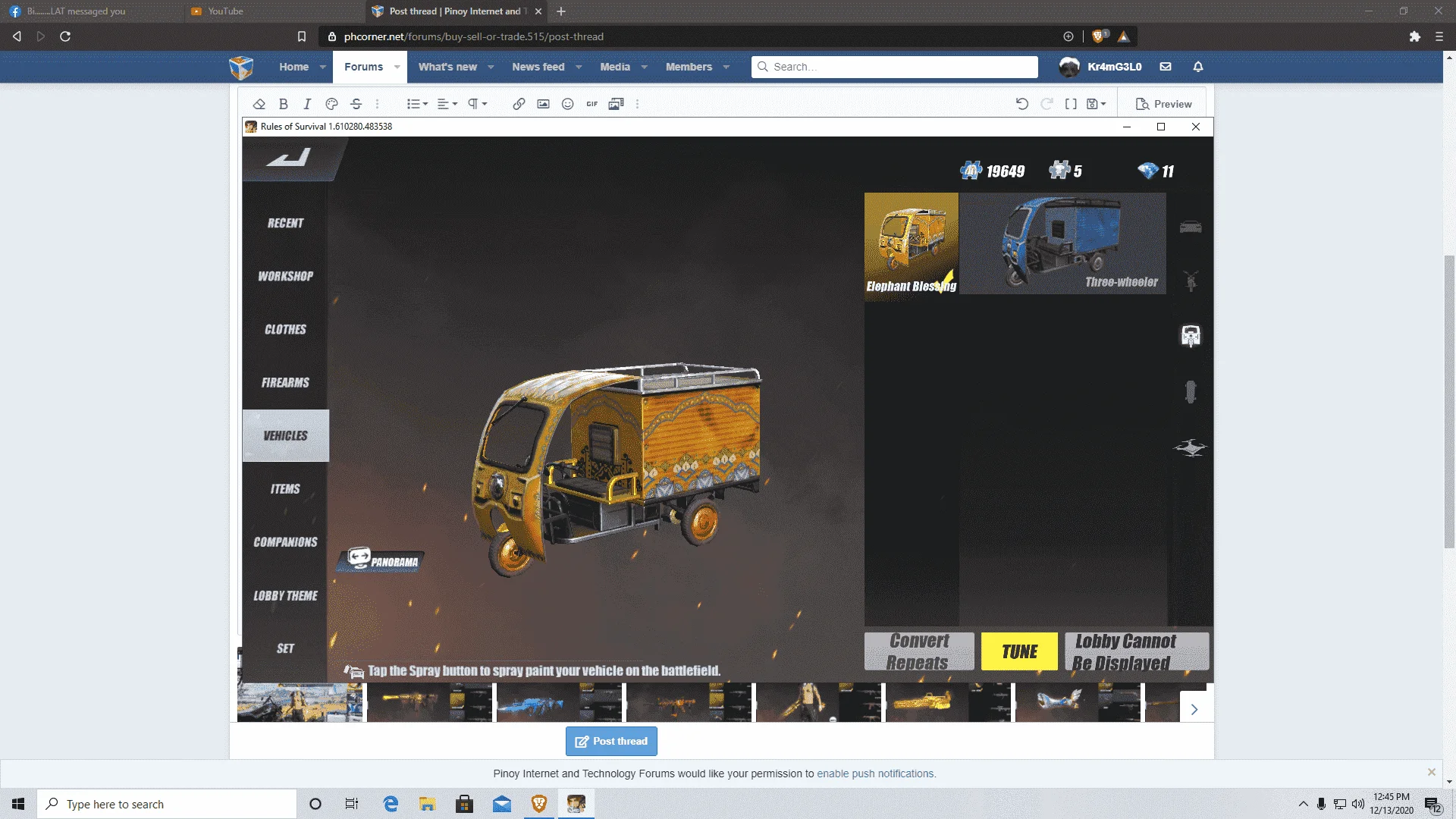Expand the Home submenu arrow

click(323, 67)
